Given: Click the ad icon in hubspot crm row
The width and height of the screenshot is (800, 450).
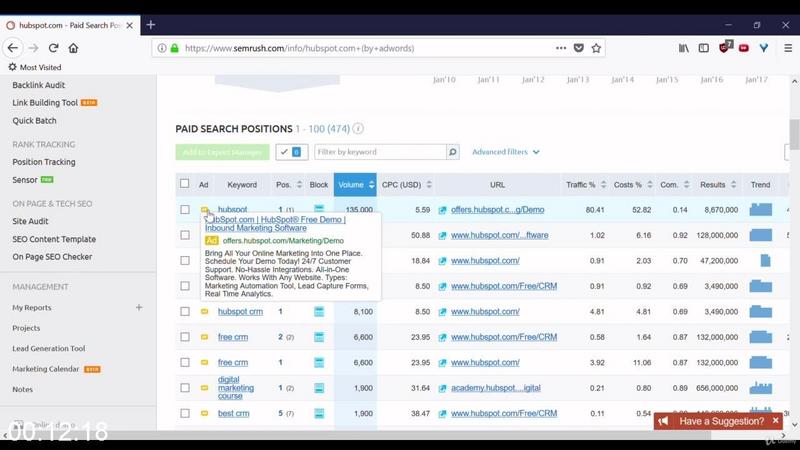Looking at the screenshot, I should point(204,311).
